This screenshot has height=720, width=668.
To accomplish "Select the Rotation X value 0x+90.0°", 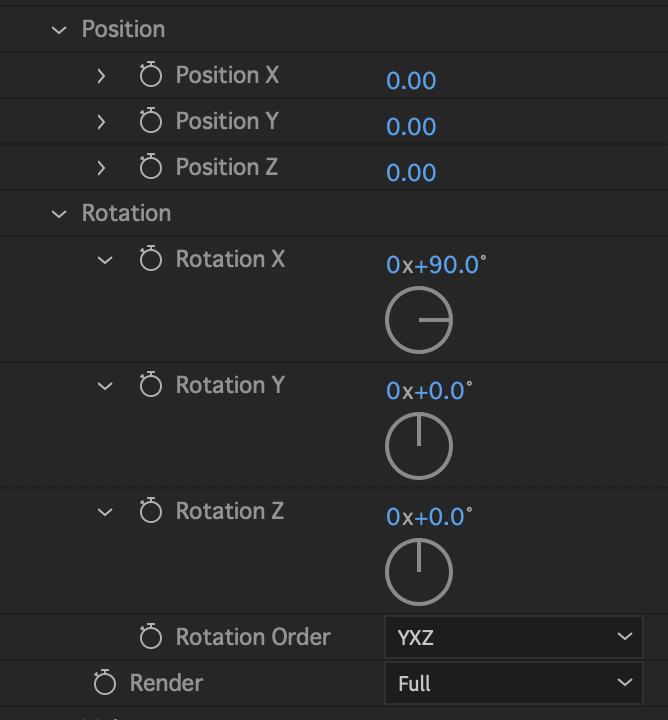I will coord(436,265).
